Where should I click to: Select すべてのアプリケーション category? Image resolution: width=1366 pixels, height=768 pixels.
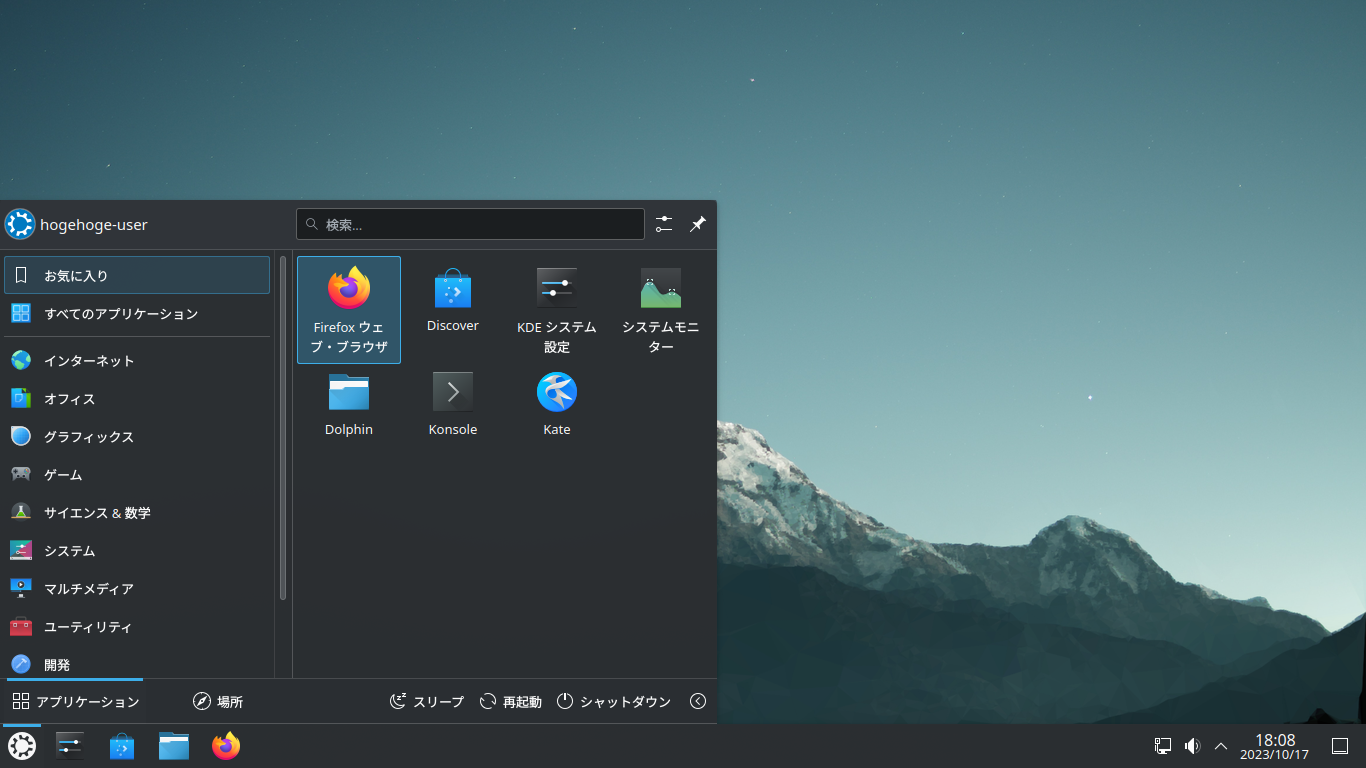pos(137,313)
